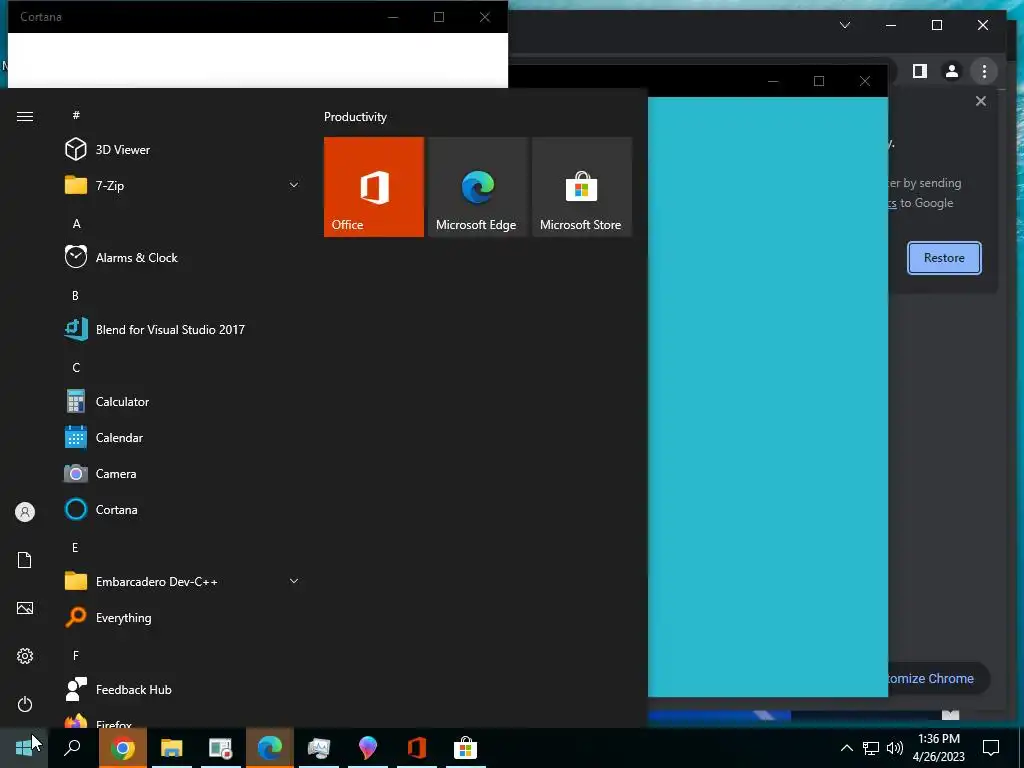Image resolution: width=1024 pixels, height=768 pixels.
Task: Expand the Start menu hamburger navigation
Action: pos(25,117)
